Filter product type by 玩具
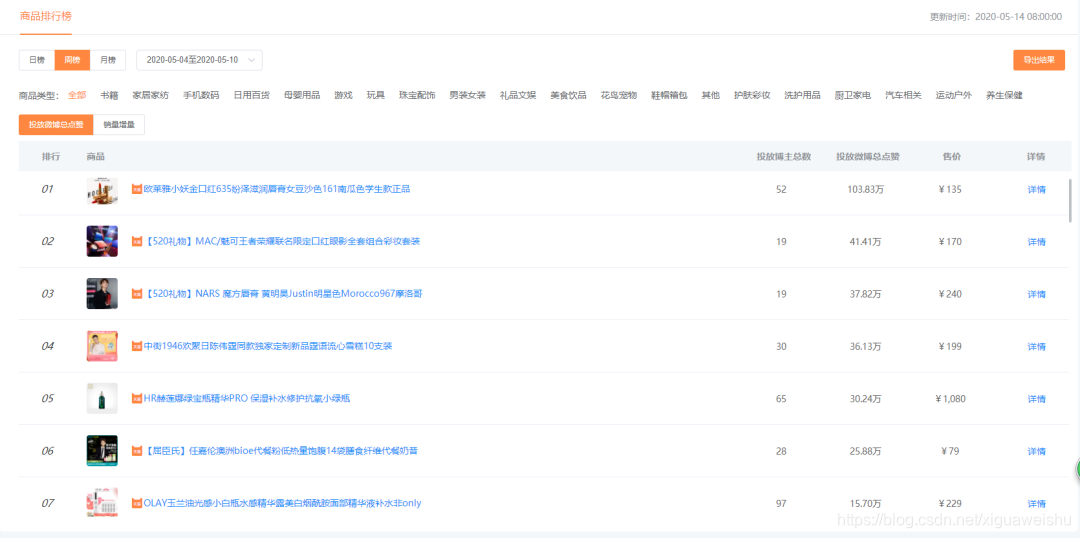This screenshot has width=1080, height=538. 375,95
